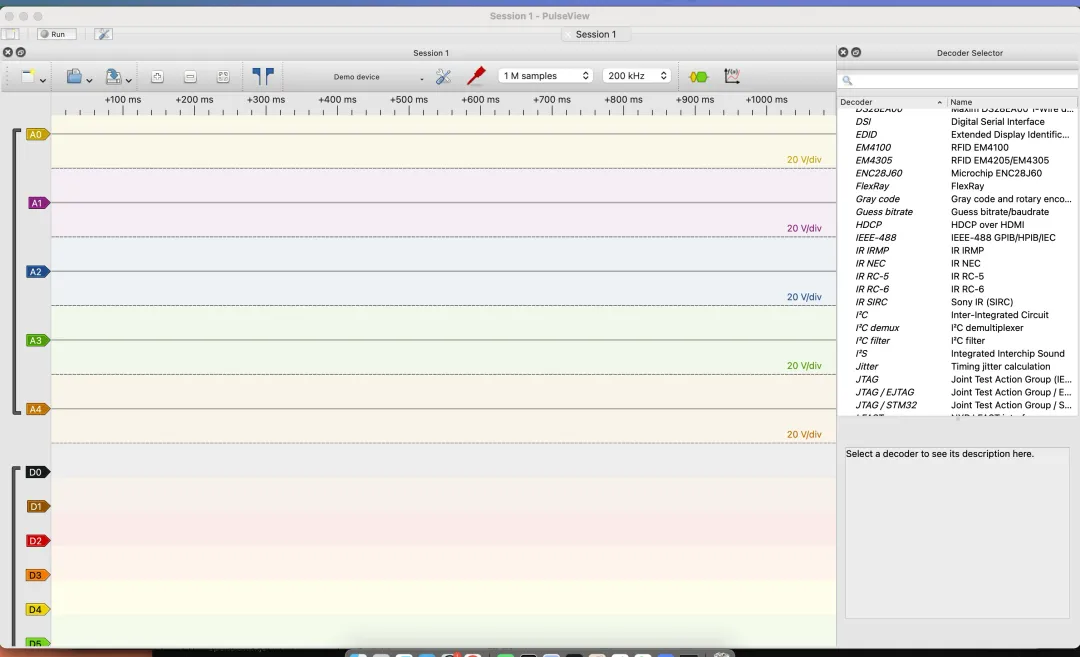Zoom in on the trace view

[157, 76]
